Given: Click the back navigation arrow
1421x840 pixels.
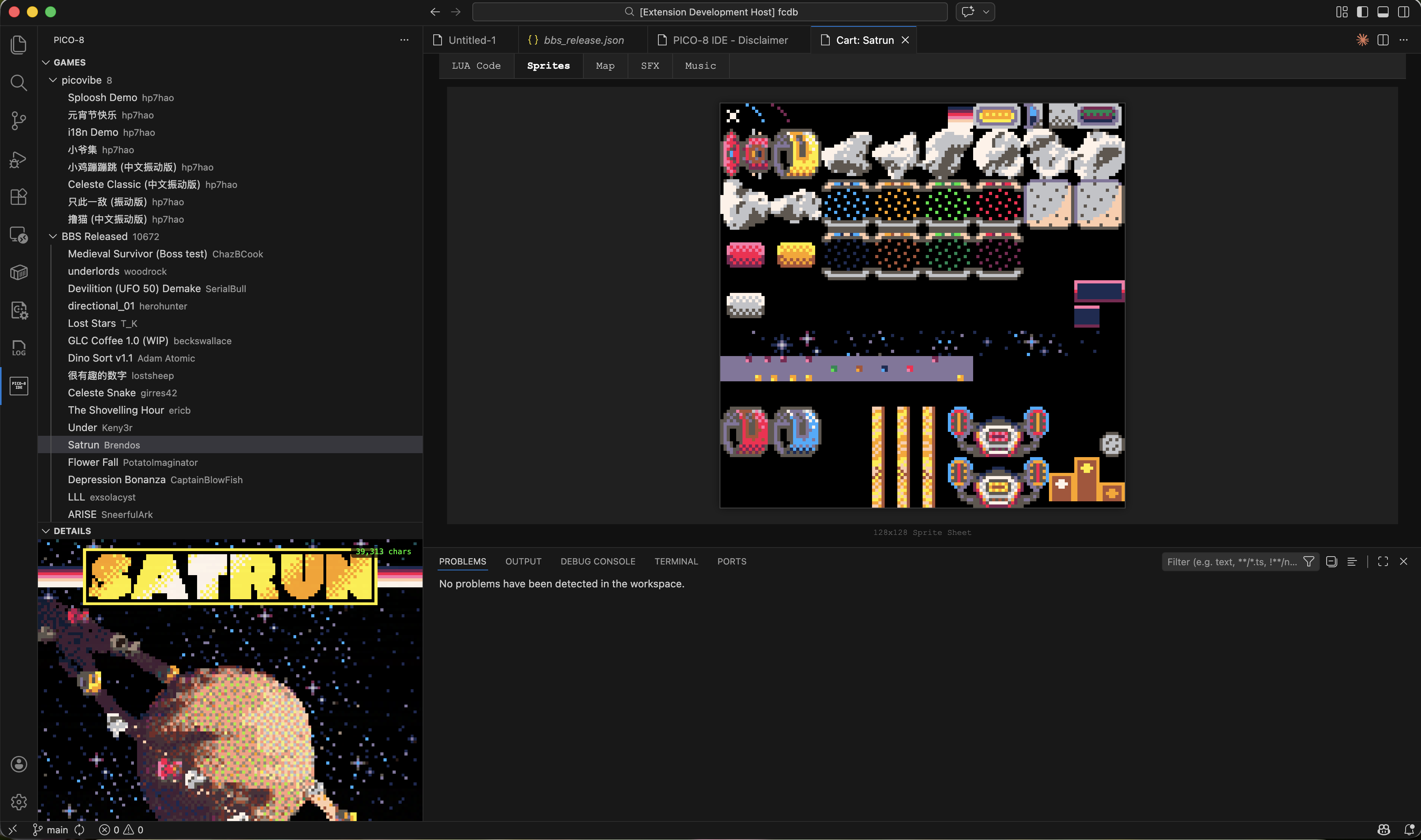Looking at the screenshot, I should coord(435,11).
